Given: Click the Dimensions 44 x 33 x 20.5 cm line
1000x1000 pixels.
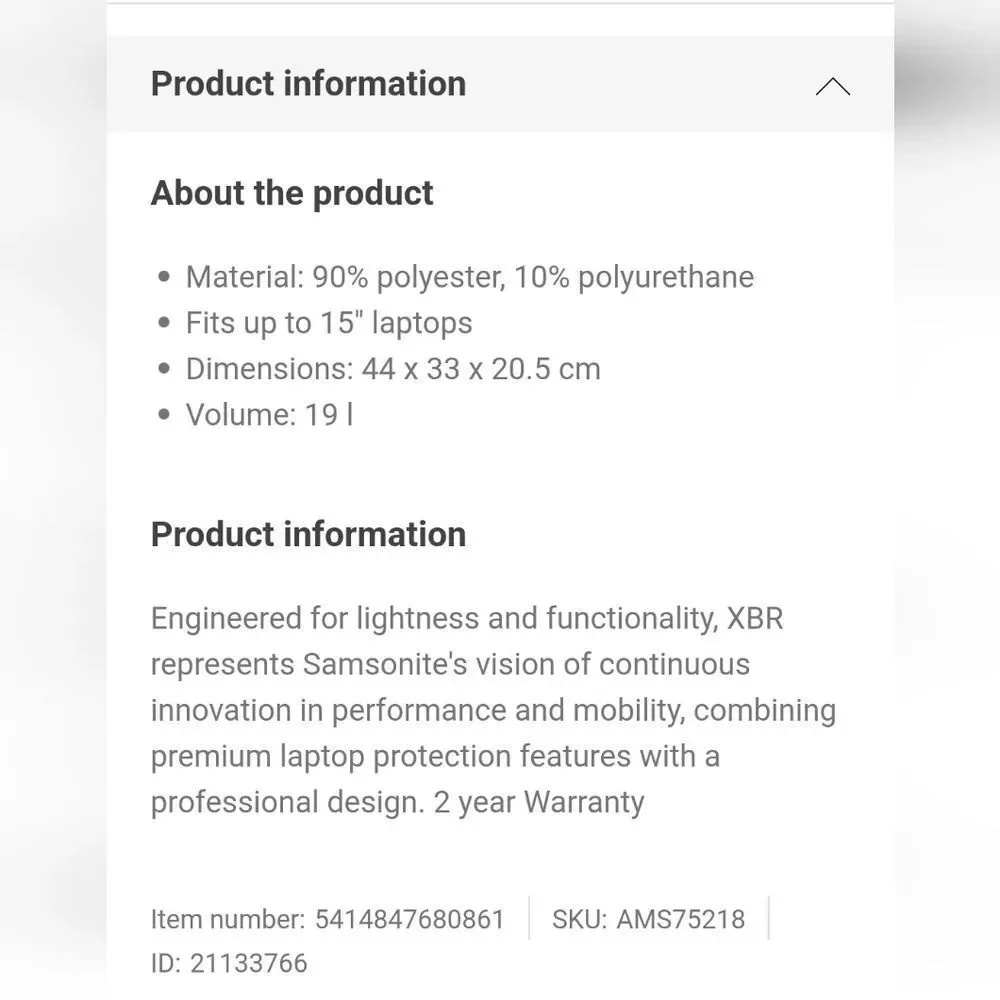Looking at the screenshot, I should (x=393, y=369).
